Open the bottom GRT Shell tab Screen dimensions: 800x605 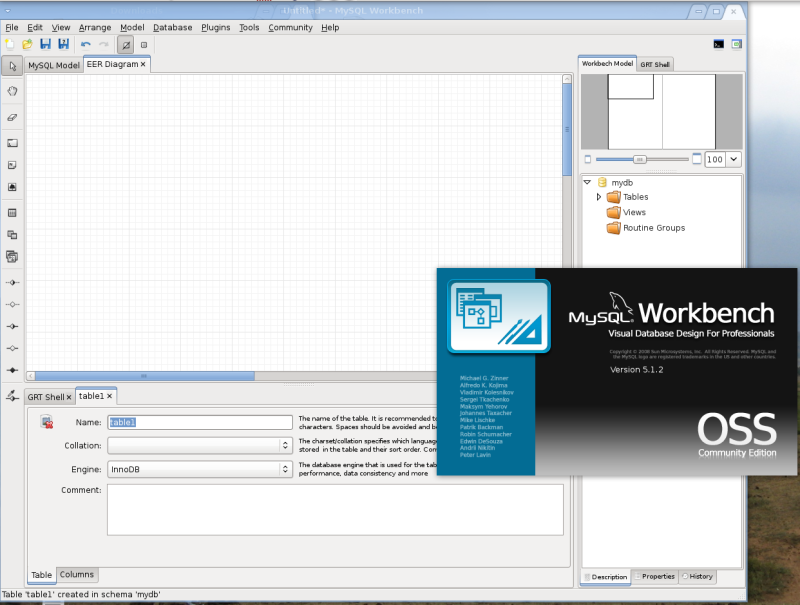46,397
